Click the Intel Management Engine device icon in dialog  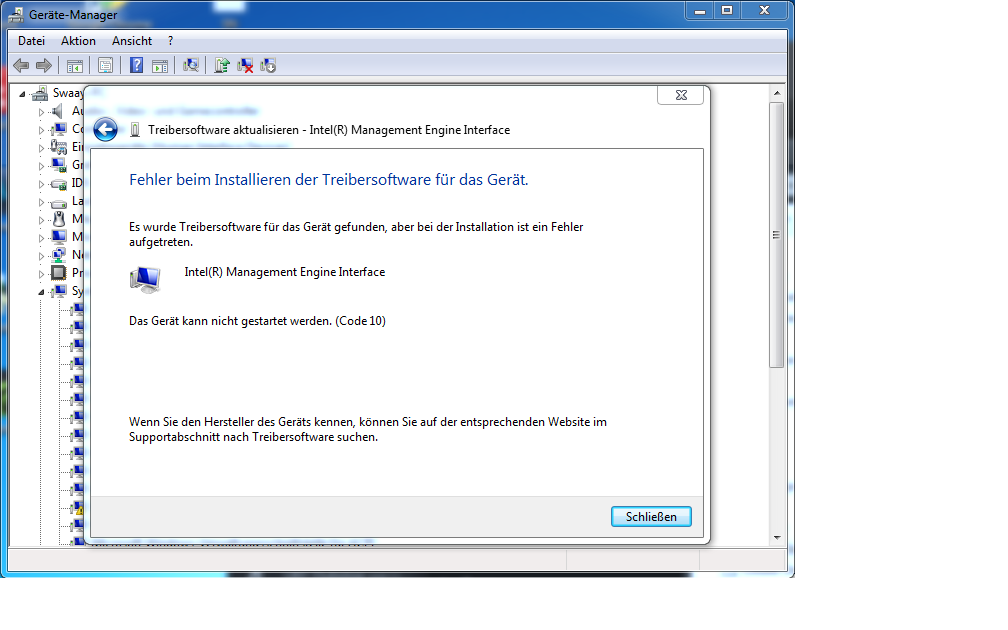pyautogui.click(x=145, y=280)
